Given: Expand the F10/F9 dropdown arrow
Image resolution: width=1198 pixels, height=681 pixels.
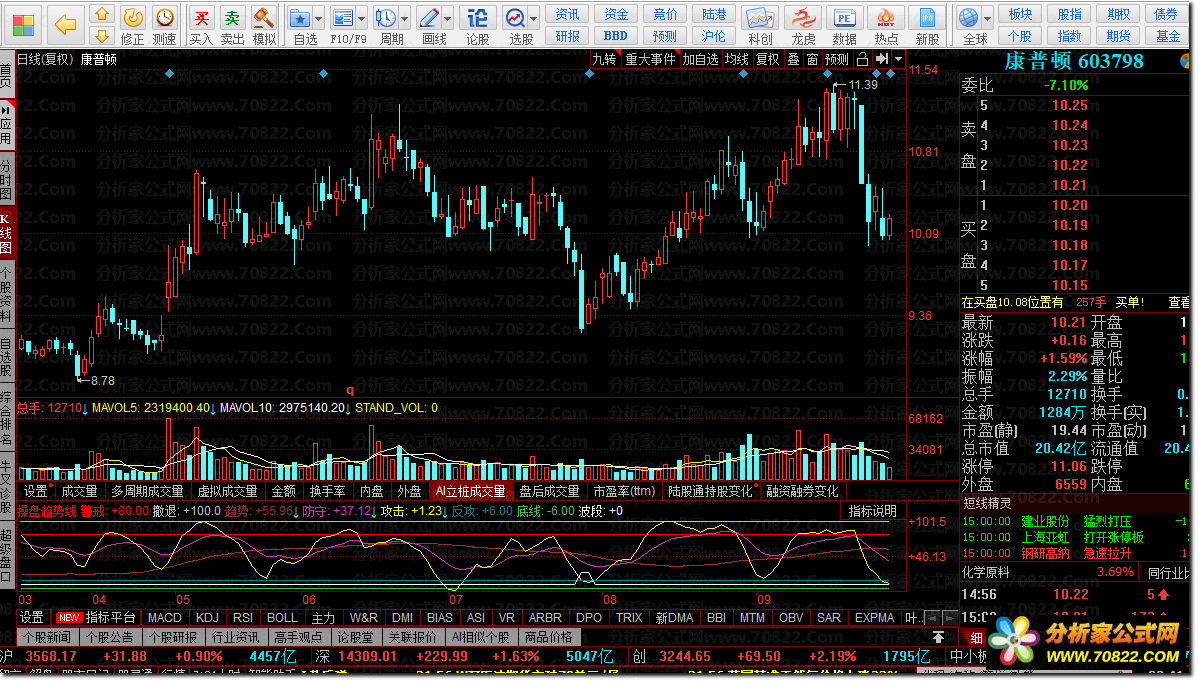Looking at the screenshot, I should tap(361, 18).
